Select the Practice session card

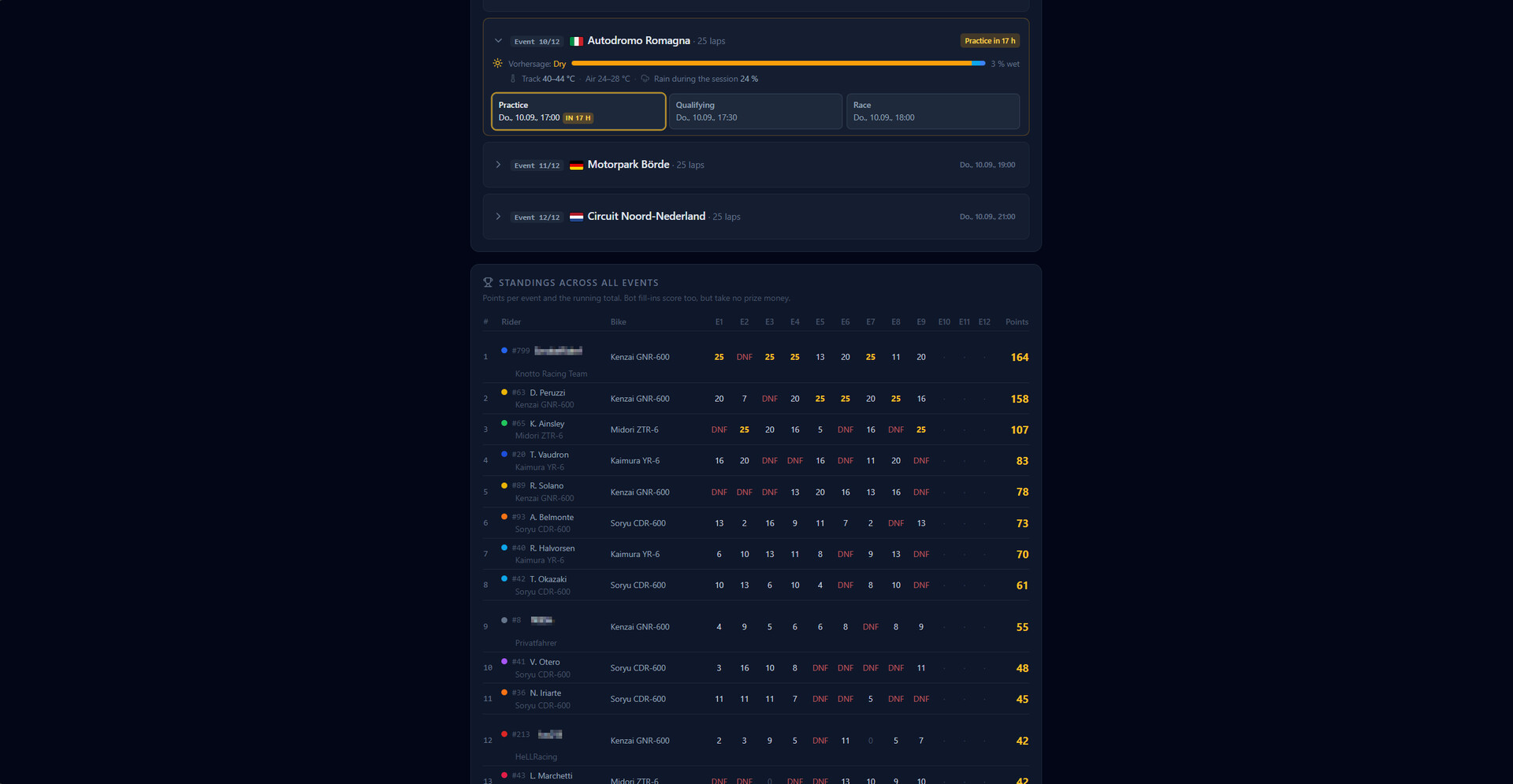pos(578,111)
